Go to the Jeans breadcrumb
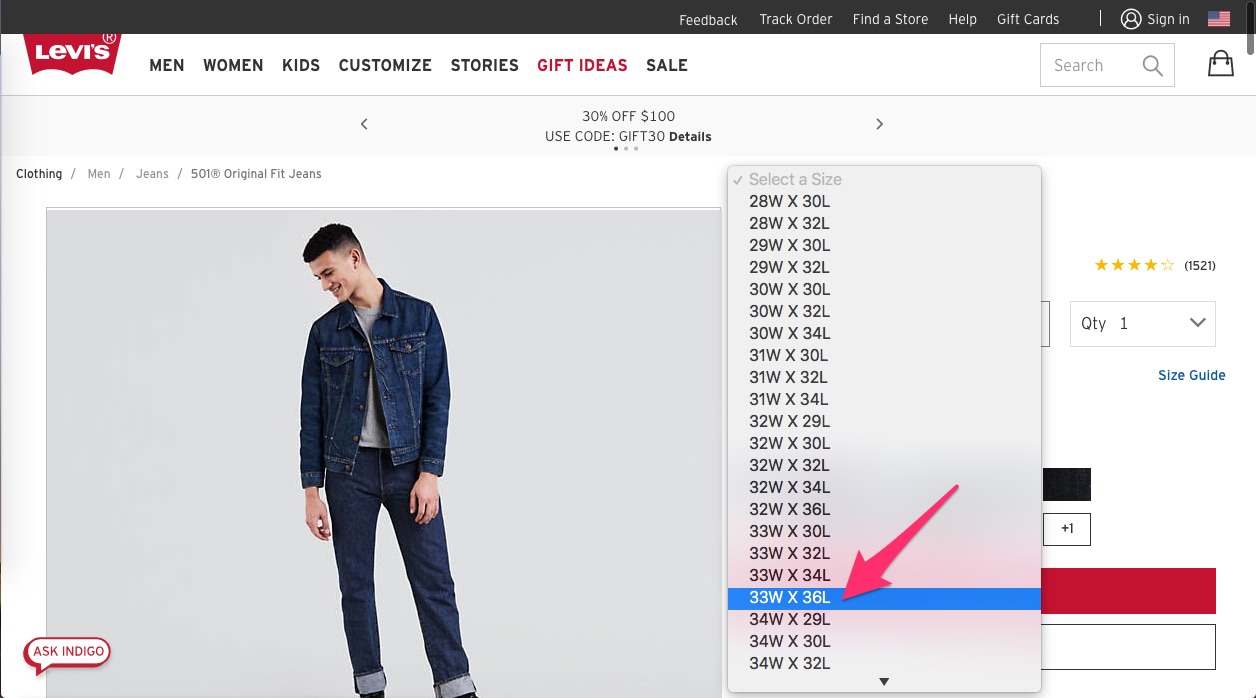The height and width of the screenshot is (698, 1256). pyautogui.click(x=152, y=174)
